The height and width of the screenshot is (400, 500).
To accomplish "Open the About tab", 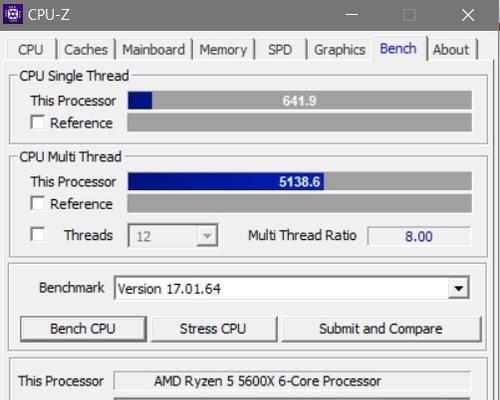I will (x=451, y=50).
